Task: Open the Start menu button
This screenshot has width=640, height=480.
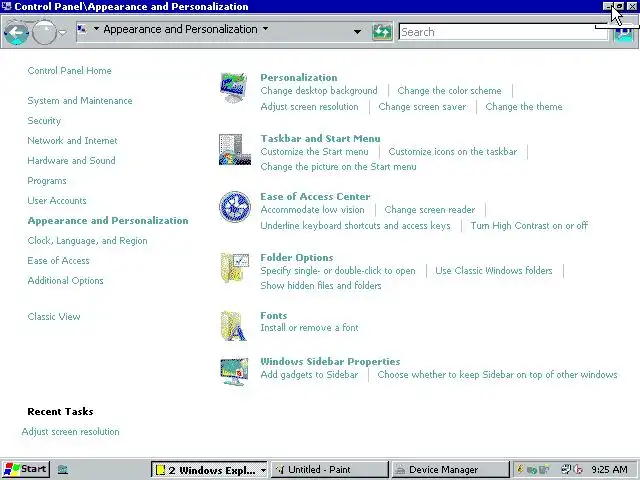Action: point(26,469)
